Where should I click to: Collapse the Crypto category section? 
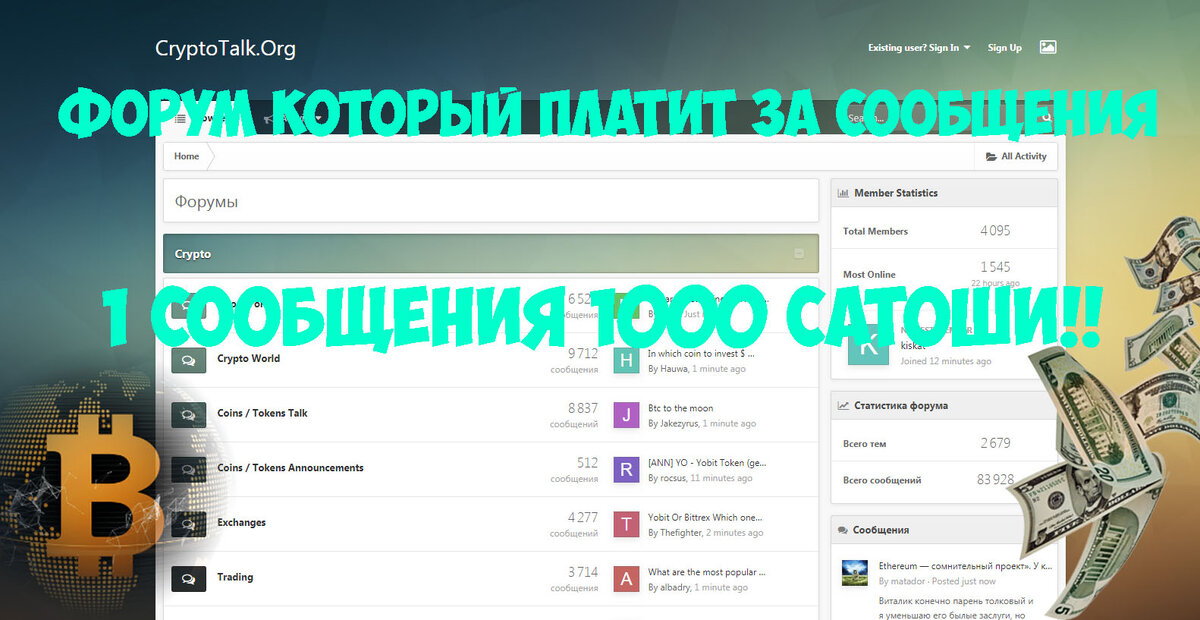click(x=799, y=254)
